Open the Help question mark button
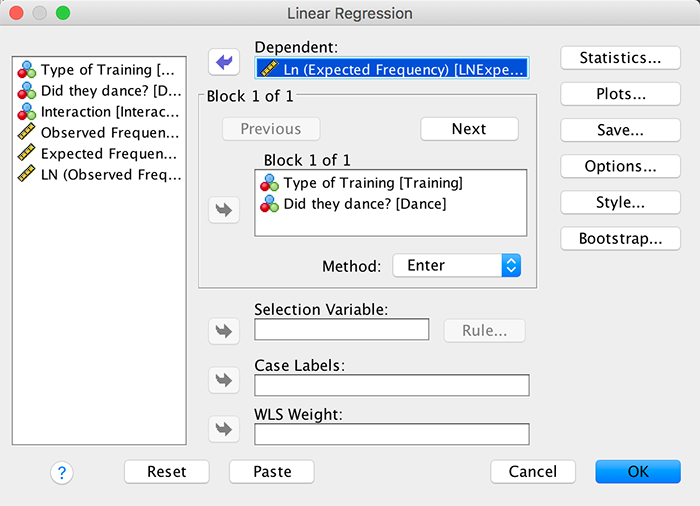The width and height of the screenshot is (700, 506). pyautogui.click(x=62, y=472)
